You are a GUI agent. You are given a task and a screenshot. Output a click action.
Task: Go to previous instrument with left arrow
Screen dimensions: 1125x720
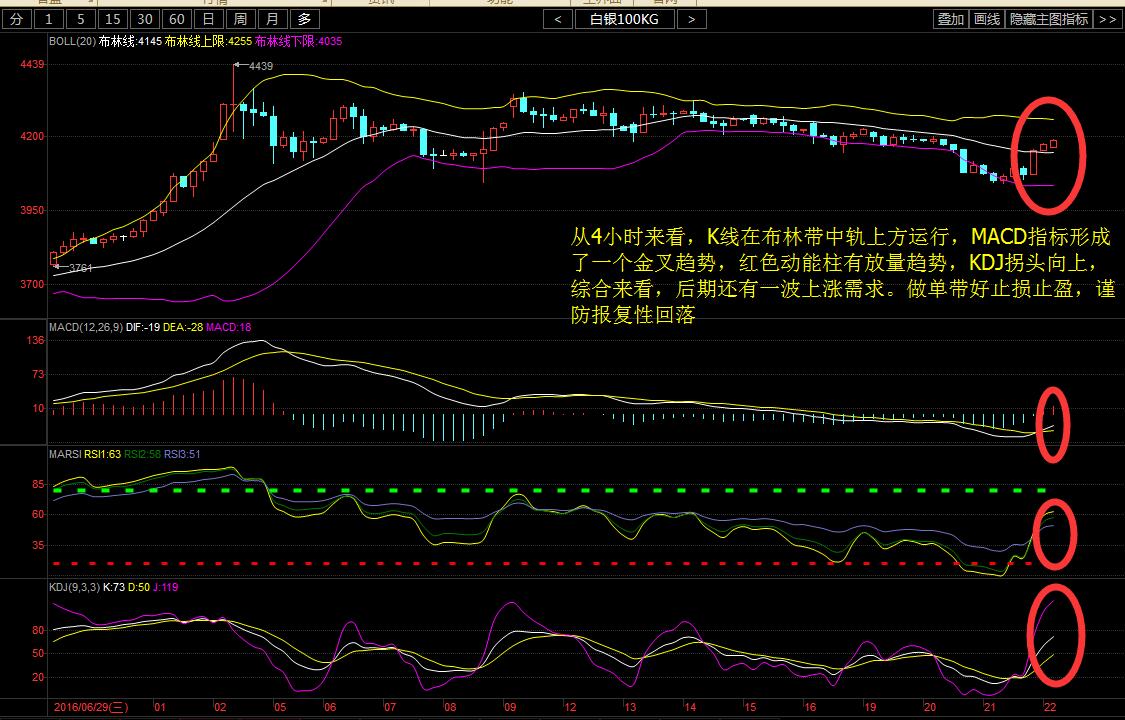pos(558,19)
